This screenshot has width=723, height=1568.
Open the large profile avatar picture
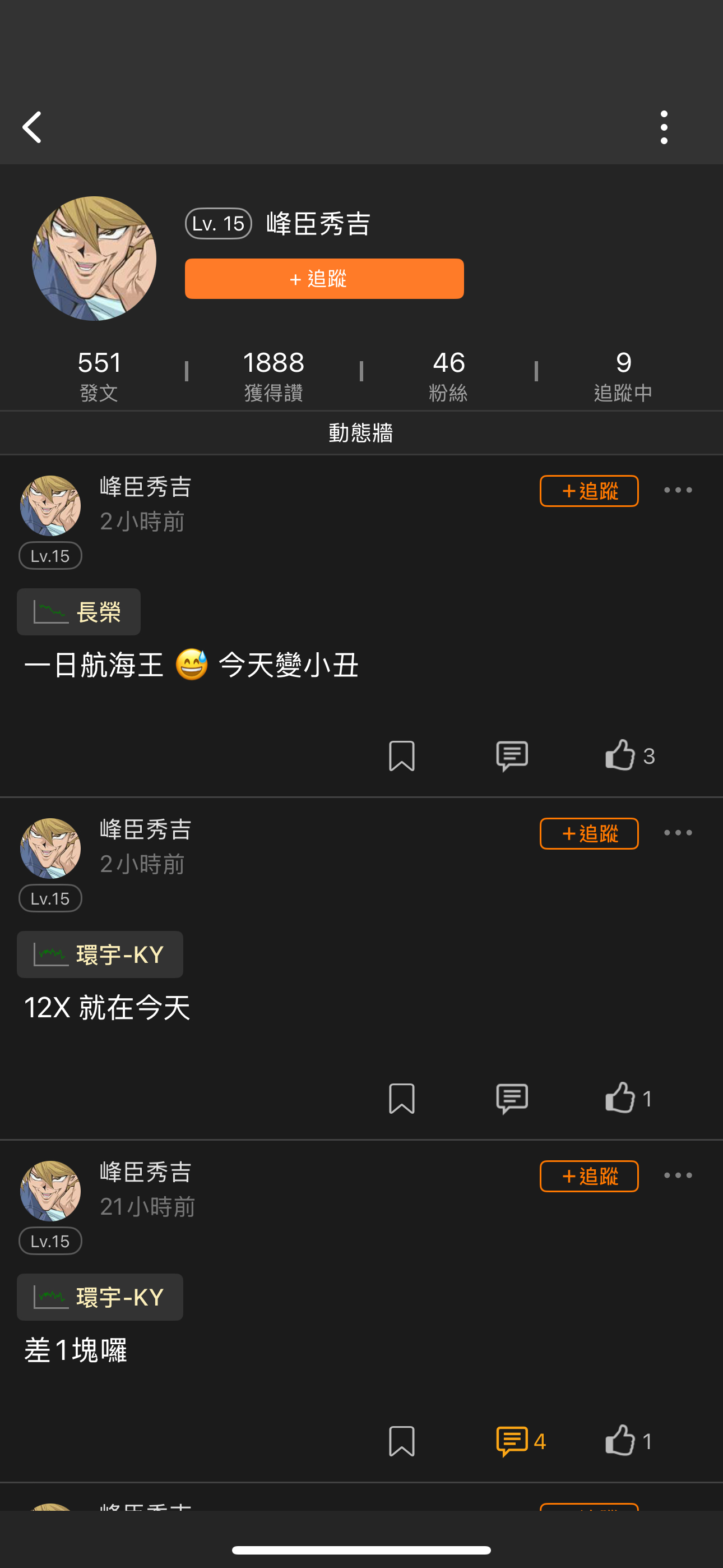[94, 258]
